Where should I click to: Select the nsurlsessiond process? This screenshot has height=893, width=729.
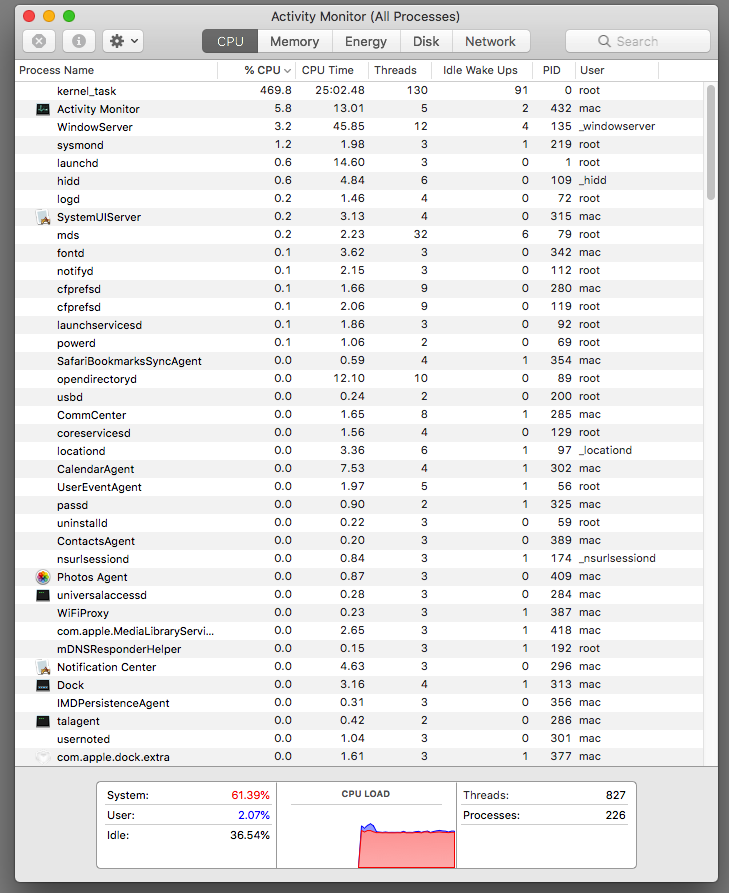click(x=359, y=559)
